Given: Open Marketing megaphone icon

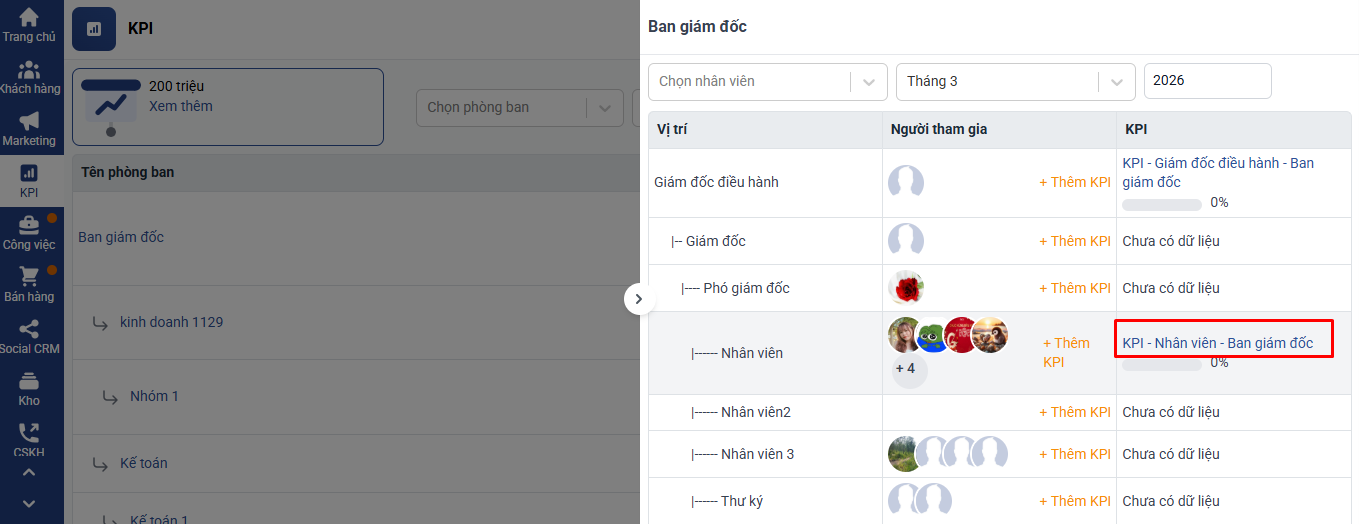Looking at the screenshot, I should pos(29,122).
